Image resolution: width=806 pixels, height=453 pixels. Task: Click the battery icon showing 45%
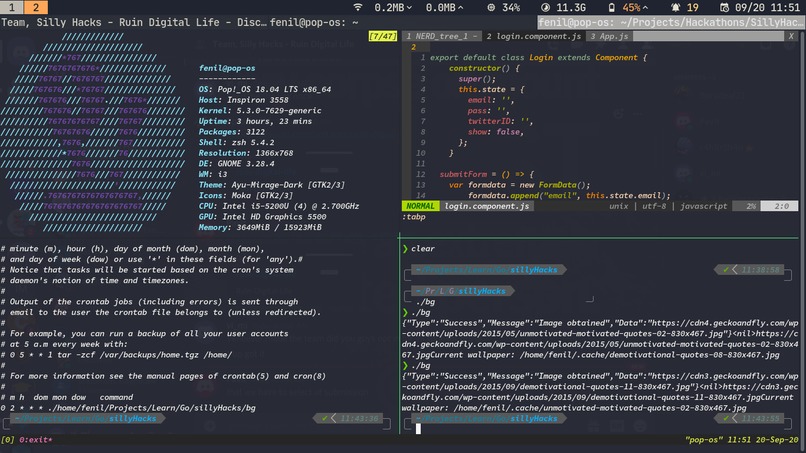pyautogui.click(x=611, y=7)
